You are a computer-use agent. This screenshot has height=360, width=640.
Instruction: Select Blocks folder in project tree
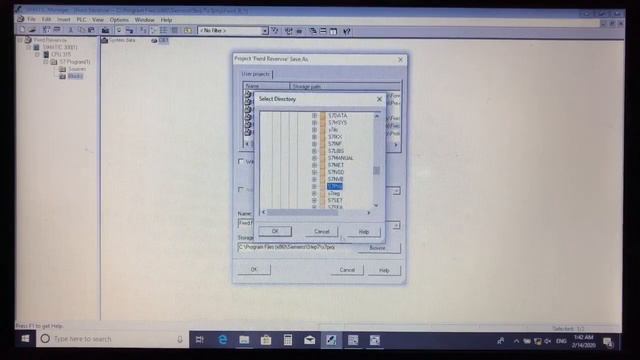click(75, 76)
